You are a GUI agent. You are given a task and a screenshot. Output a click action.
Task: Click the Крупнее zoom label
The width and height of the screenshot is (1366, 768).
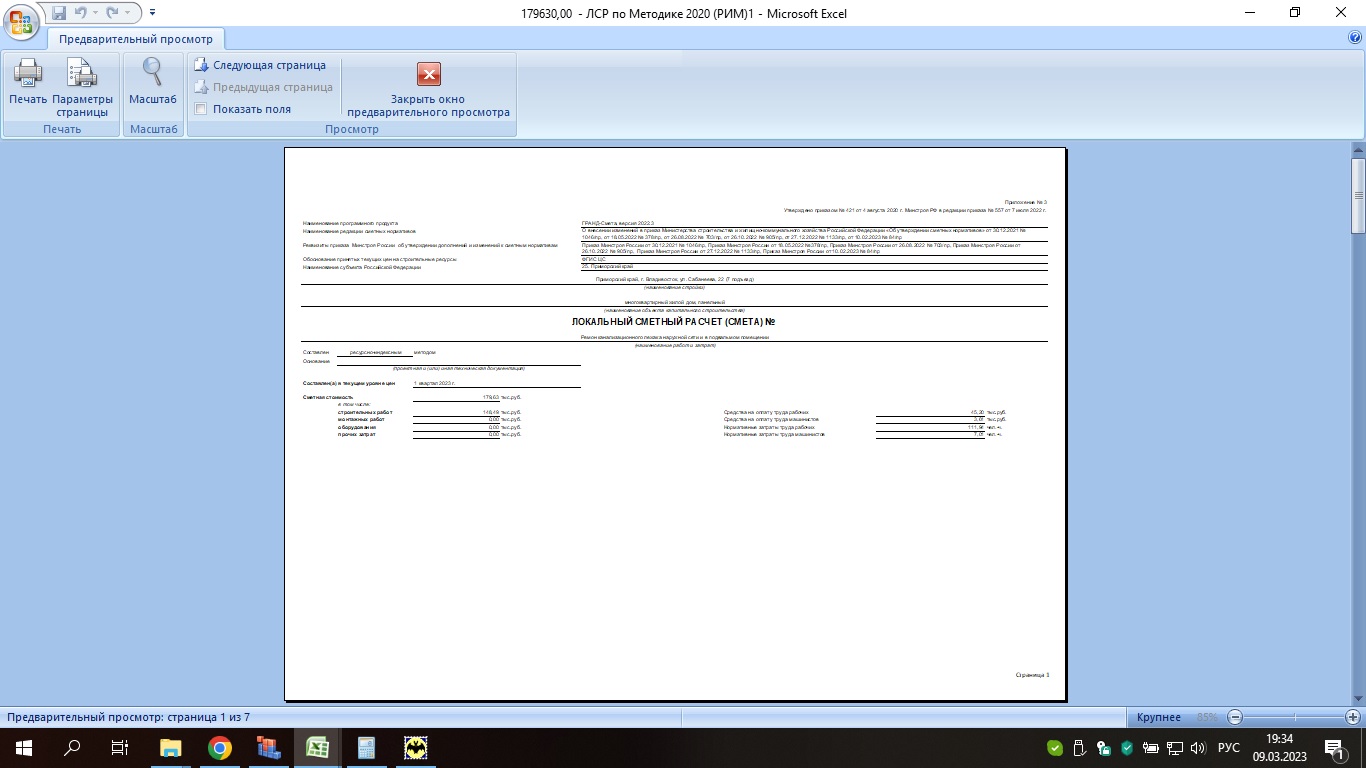pos(1159,718)
